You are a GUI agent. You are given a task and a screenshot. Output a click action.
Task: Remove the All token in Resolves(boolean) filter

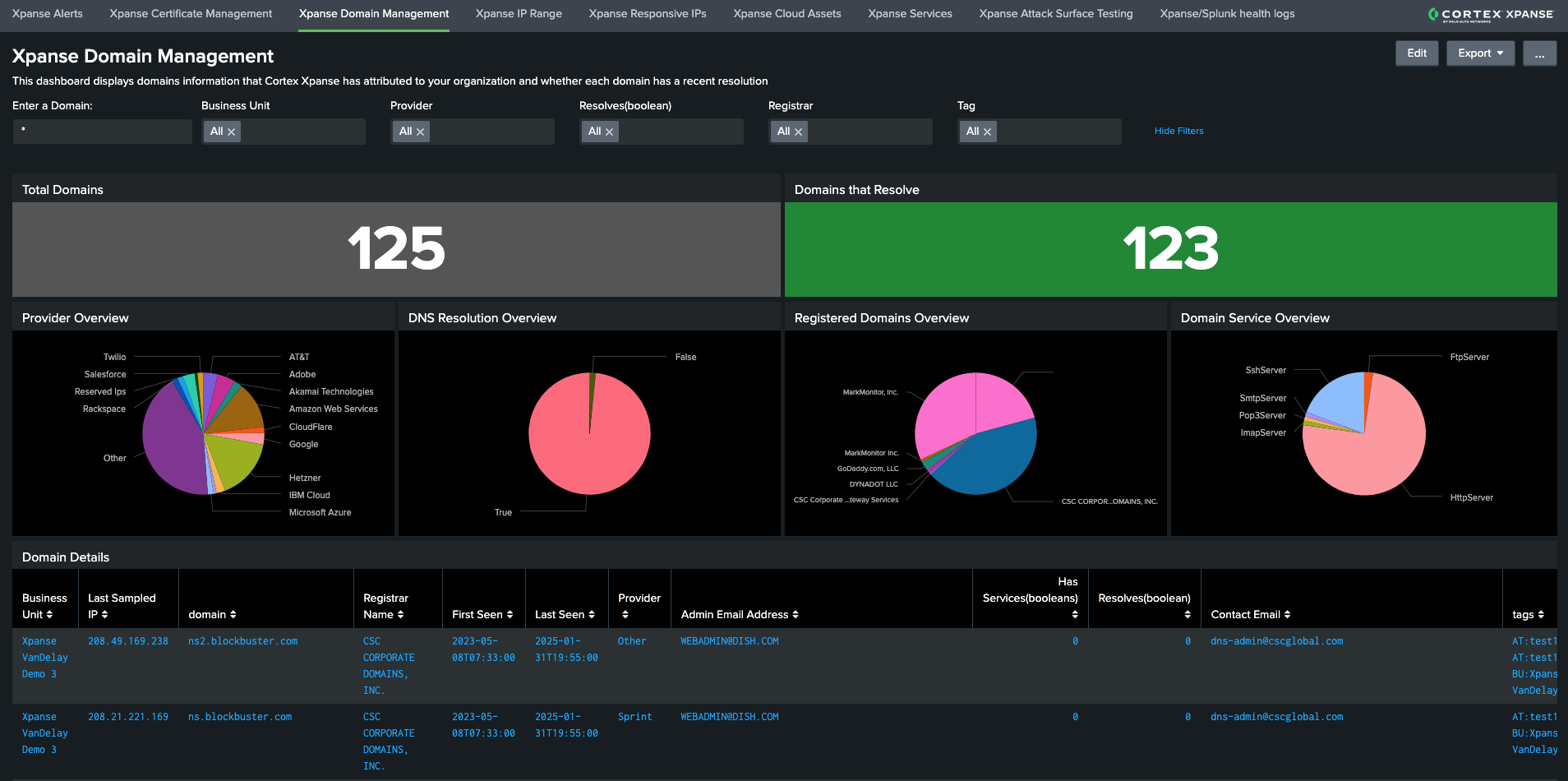[x=610, y=132]
